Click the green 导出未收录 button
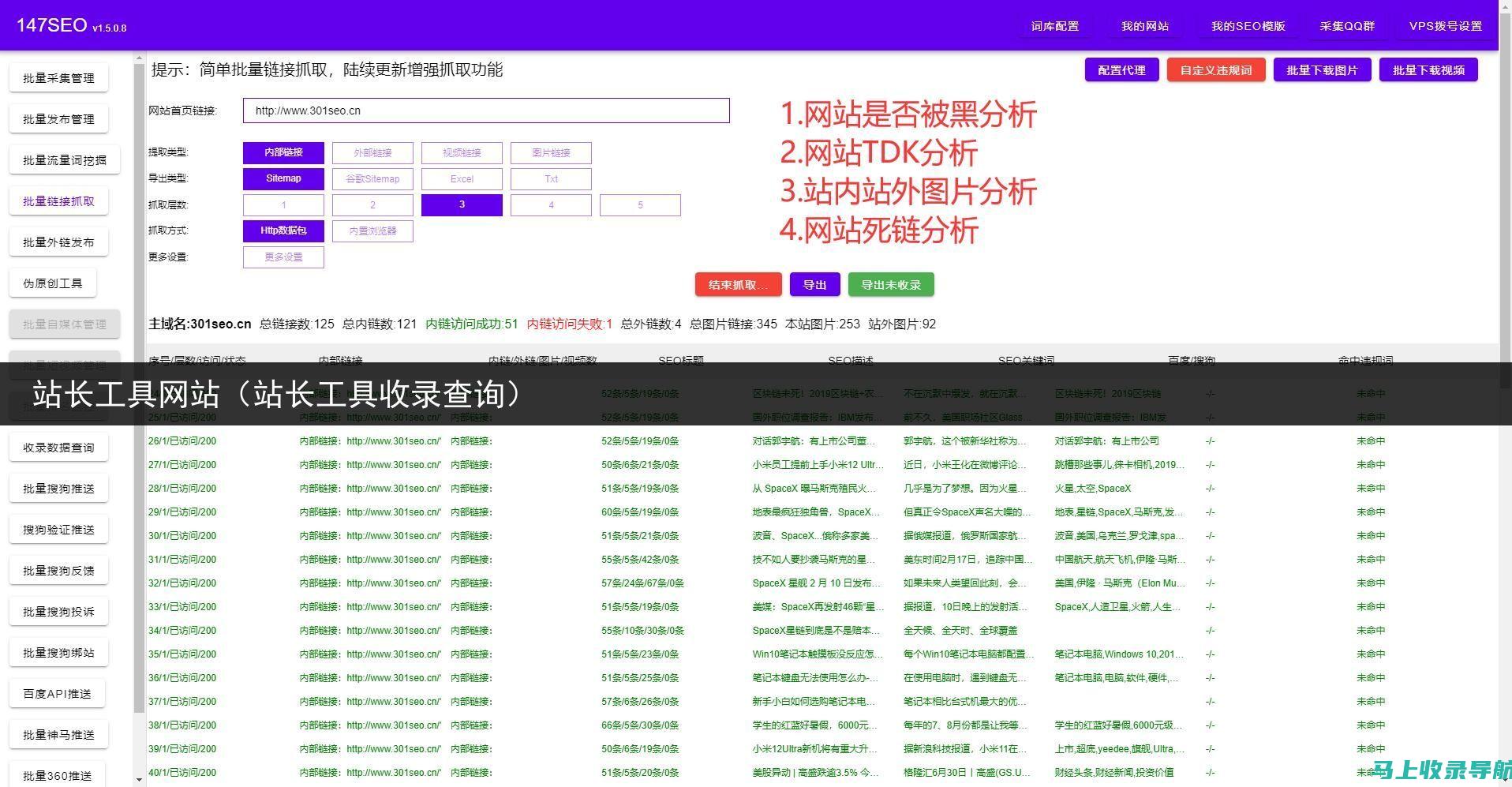Viewport: 1512px width, 787px height. (891, 285)
